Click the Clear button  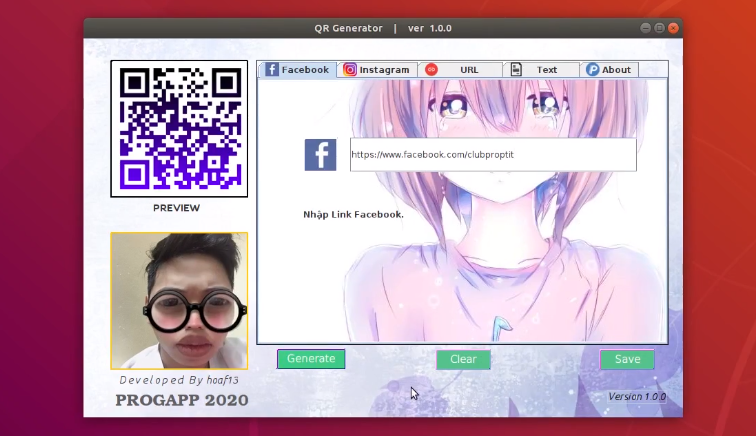(x=463, y=359)
